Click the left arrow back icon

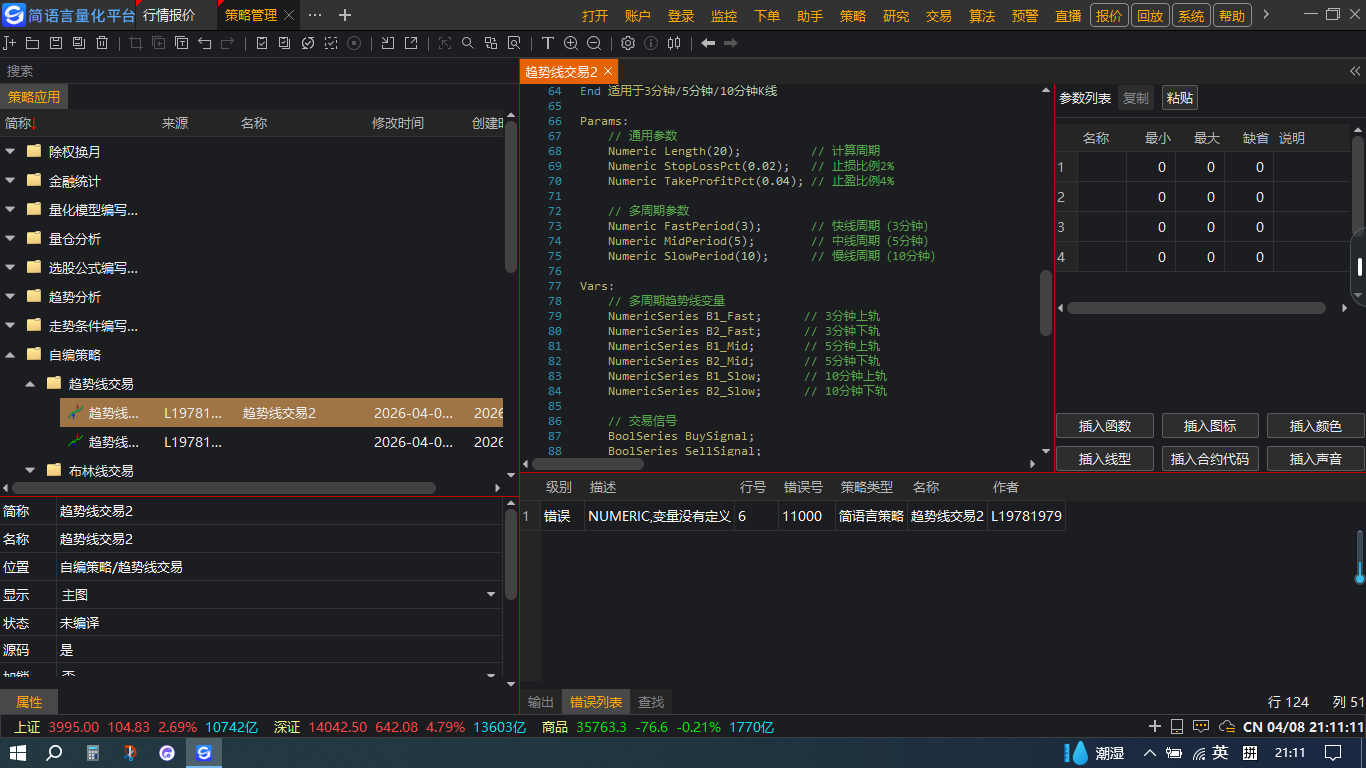pyautogui.click(x=708, y=43)
